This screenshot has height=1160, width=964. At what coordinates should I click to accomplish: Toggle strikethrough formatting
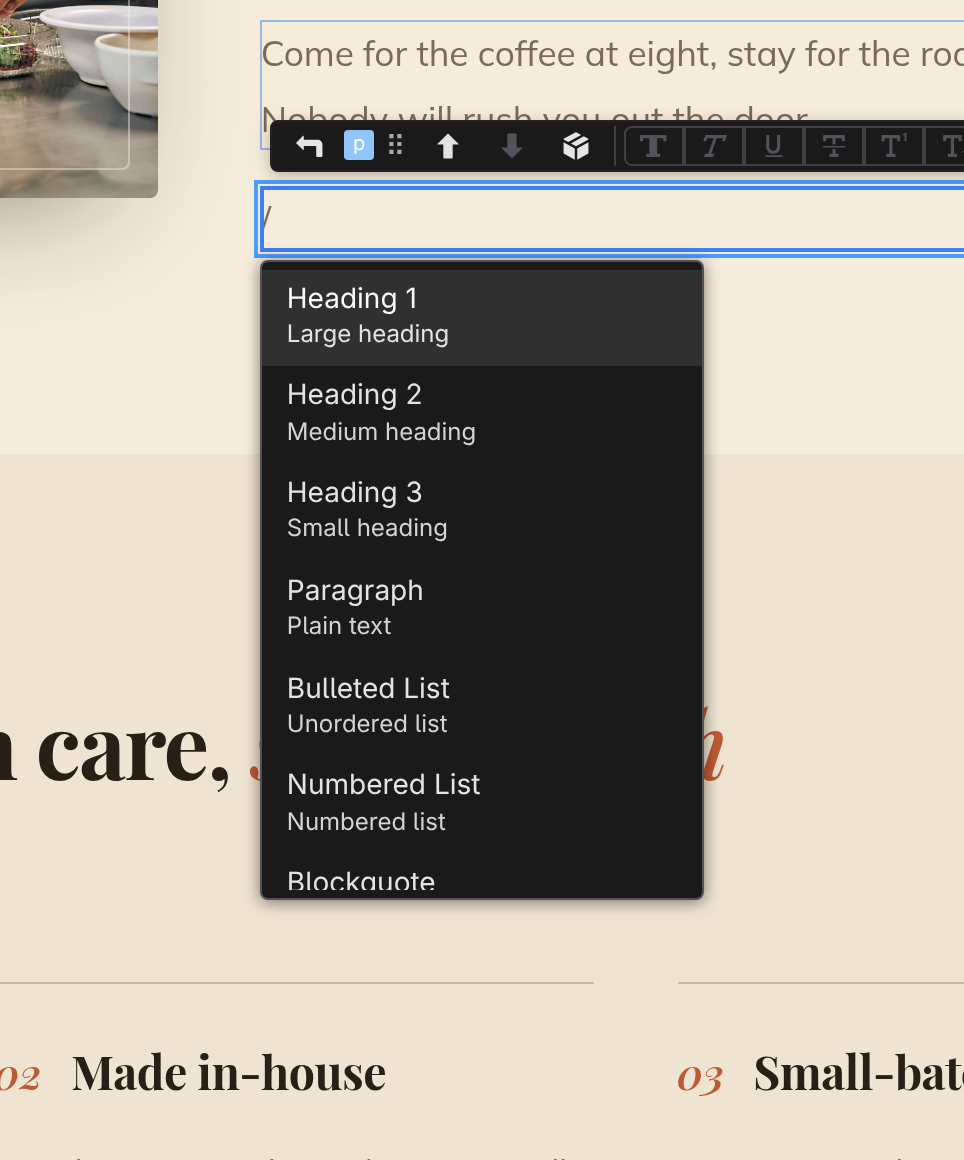coord(834,146)
